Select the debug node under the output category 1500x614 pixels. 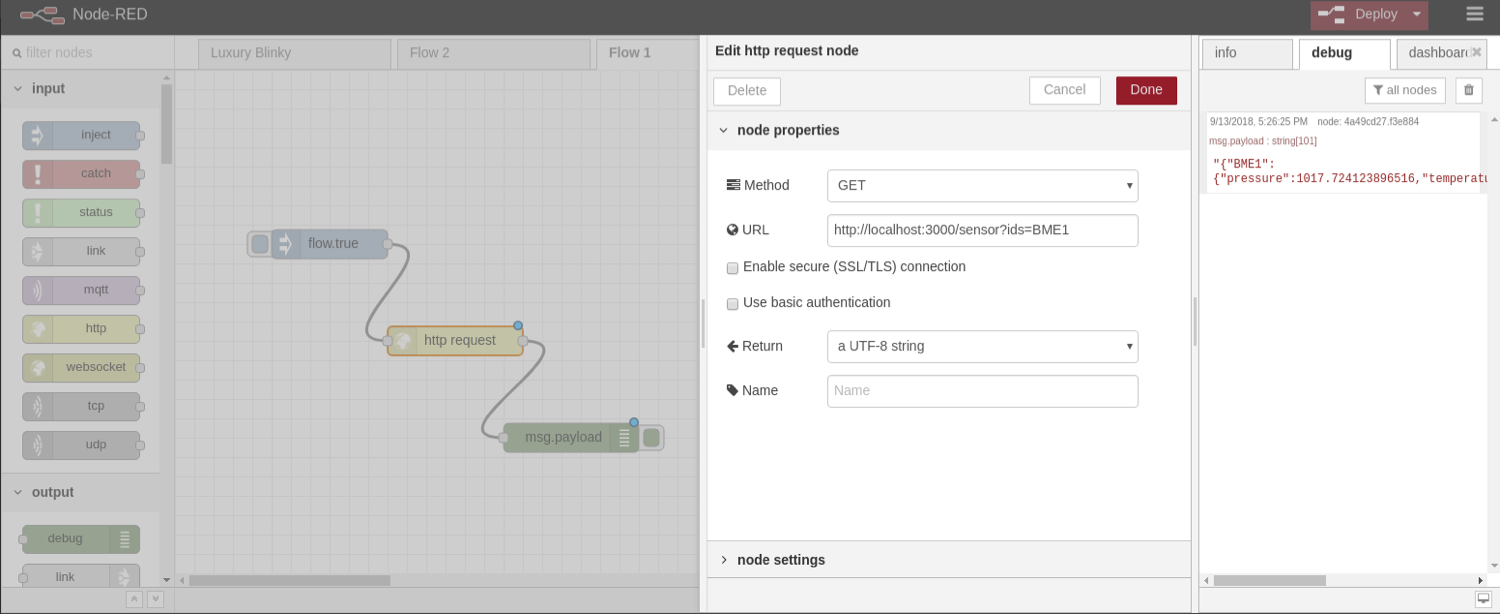(x=81, y=539)
